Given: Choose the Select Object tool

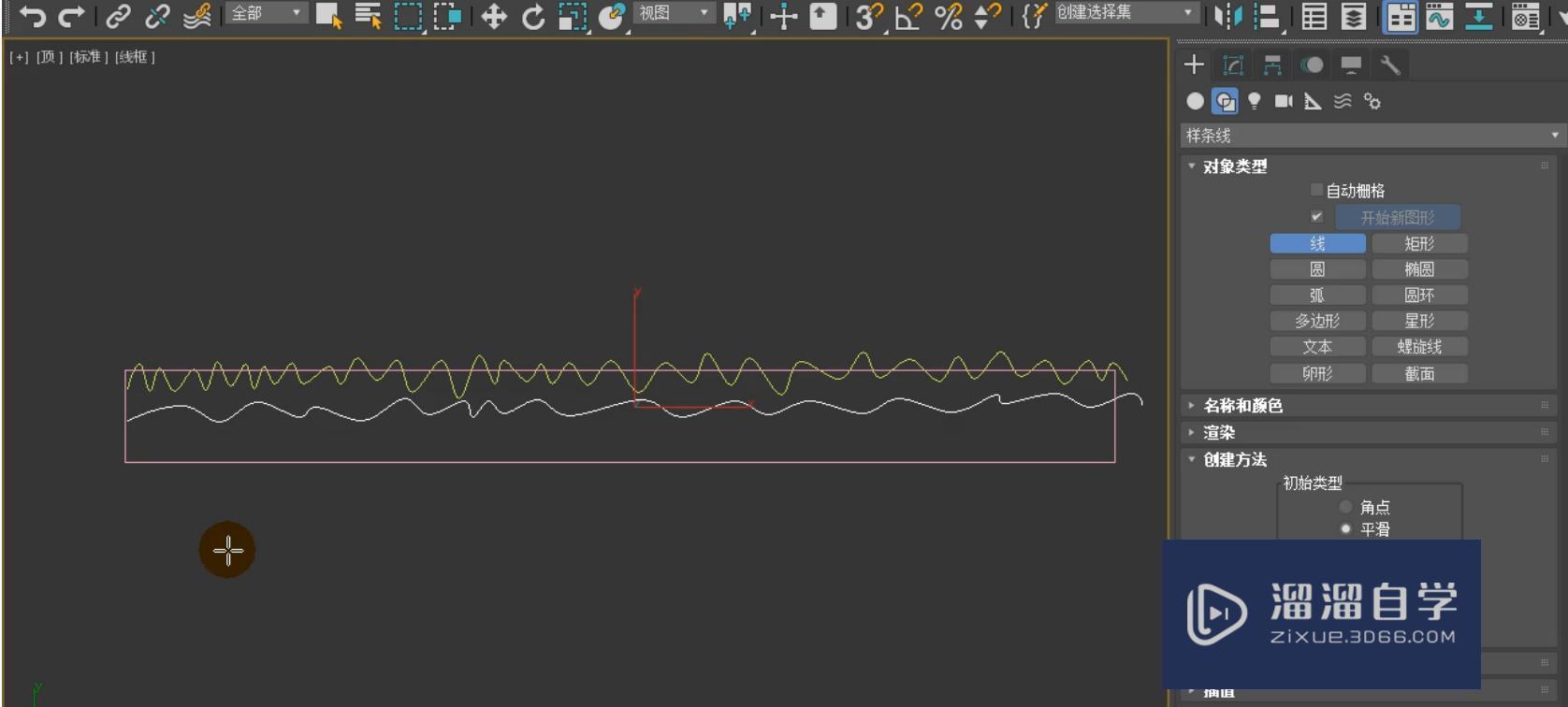Looking at the screenshot, I should (x=328, y=16).
